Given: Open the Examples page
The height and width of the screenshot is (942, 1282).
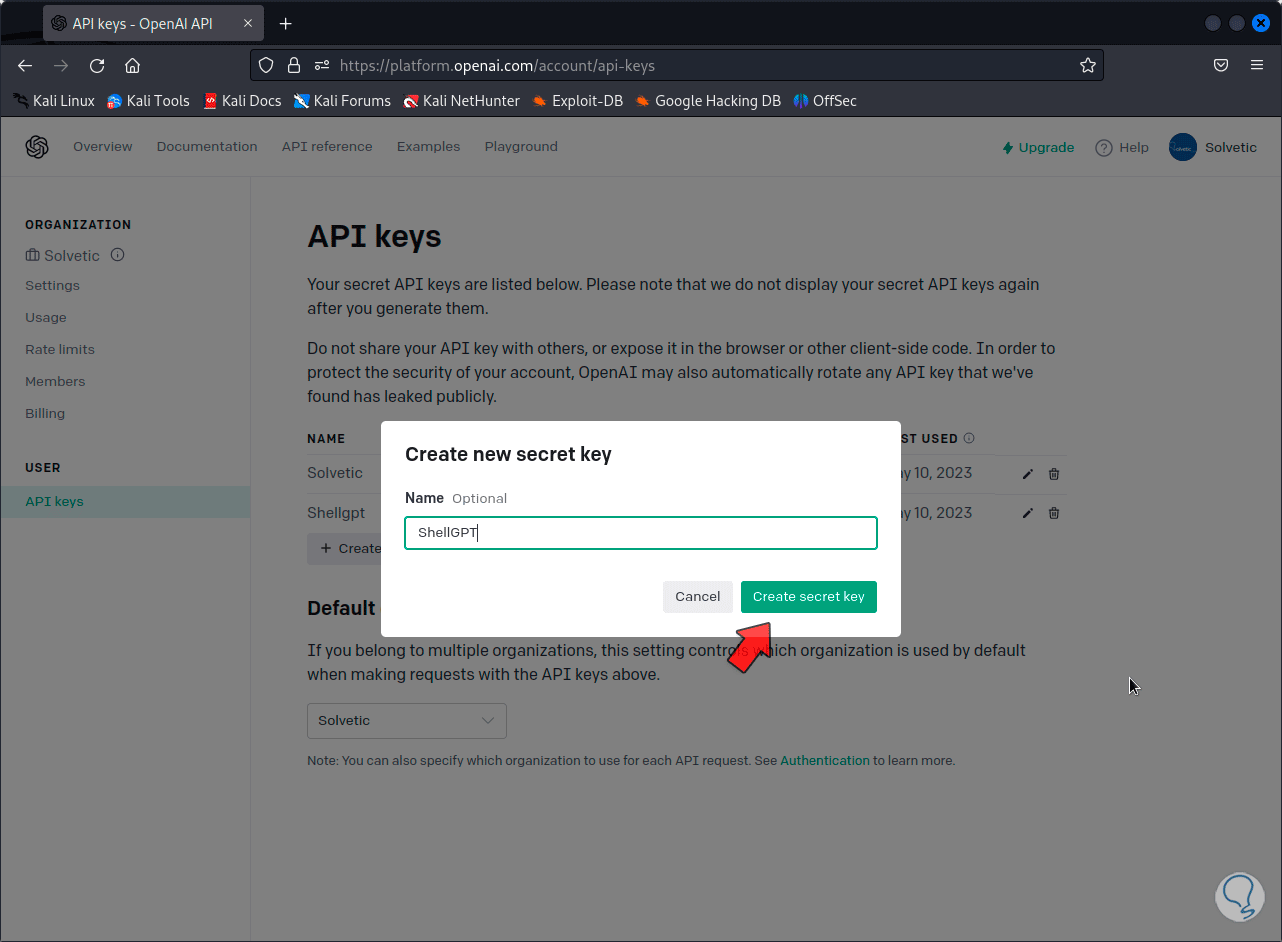Looking at the screenshot, I should 428,147.
